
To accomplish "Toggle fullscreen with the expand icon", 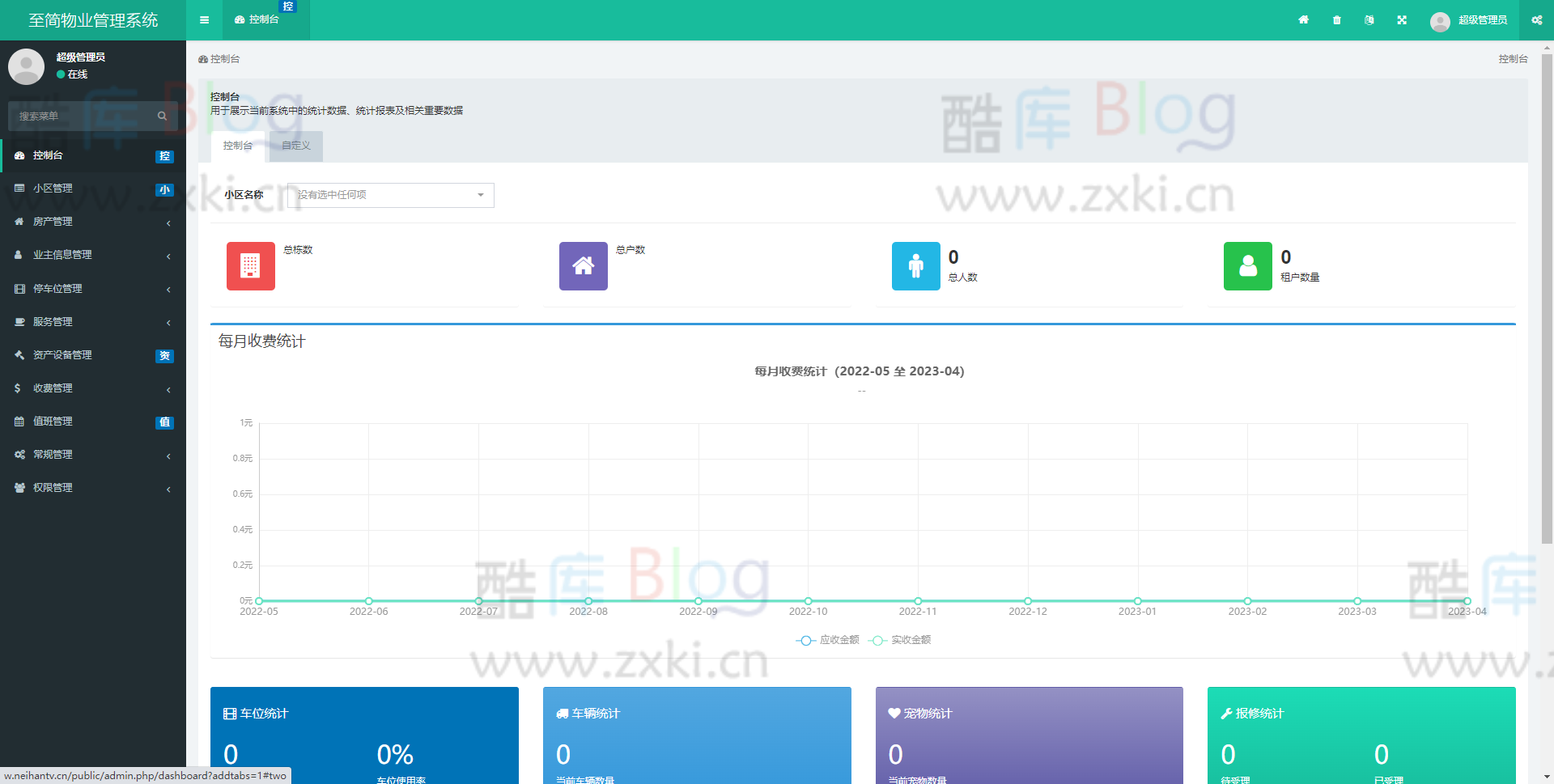I will click(x=1402, y=20).
